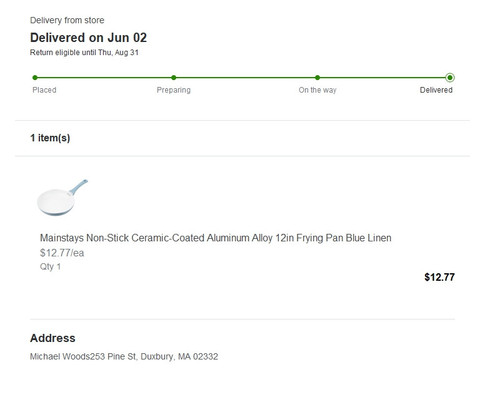Image resolution: width=500 pixels, height=404 pixels.
Task: Select the Preparing progress step dot
Action: pos(174,78)
